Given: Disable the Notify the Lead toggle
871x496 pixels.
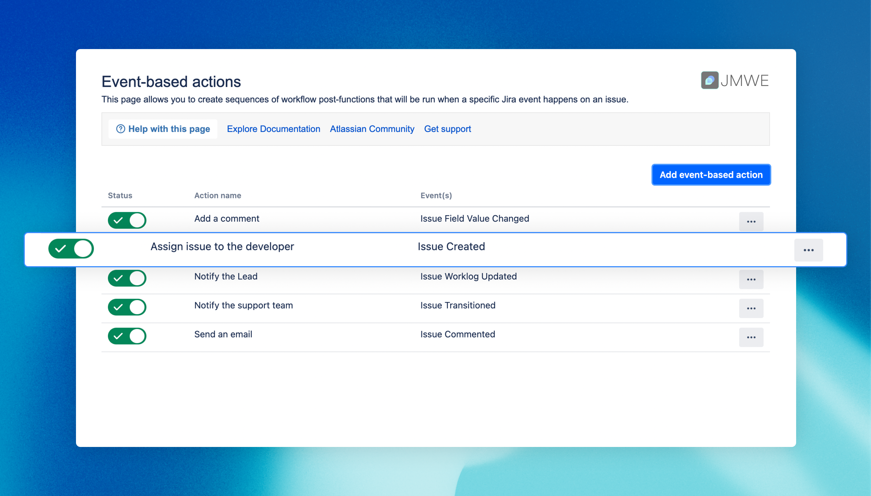Looking at the screenshot, I should [127, 278].
